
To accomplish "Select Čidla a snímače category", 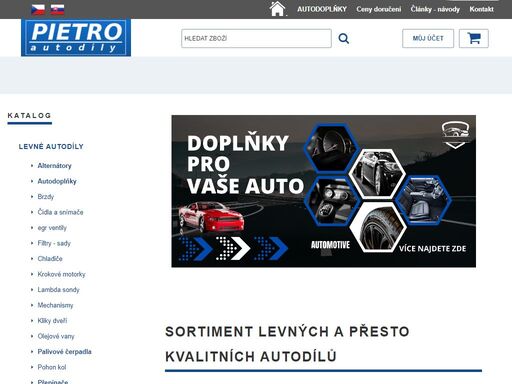I will coord(60,212).
